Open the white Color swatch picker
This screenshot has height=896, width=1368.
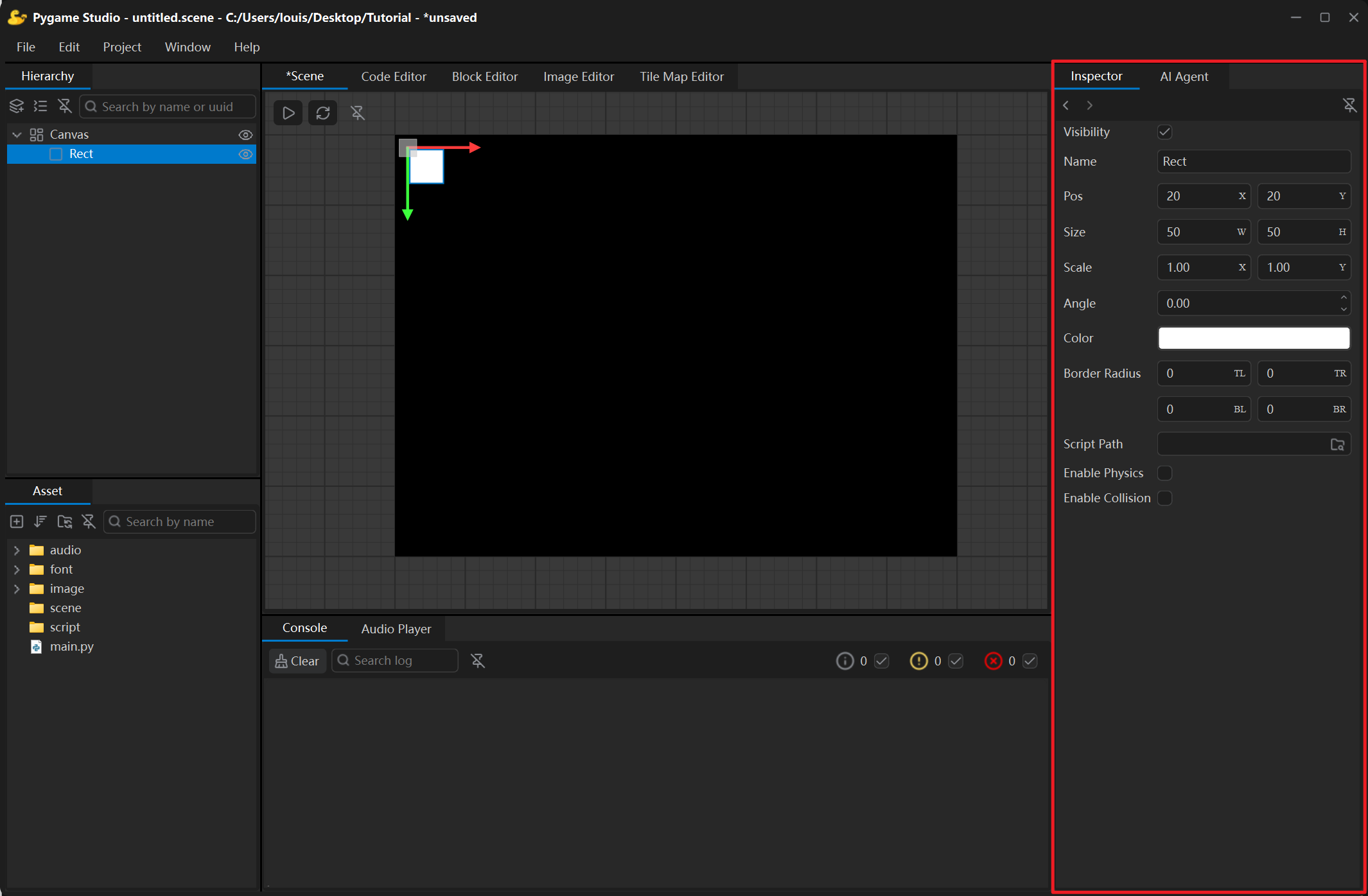coord(1254,338)
